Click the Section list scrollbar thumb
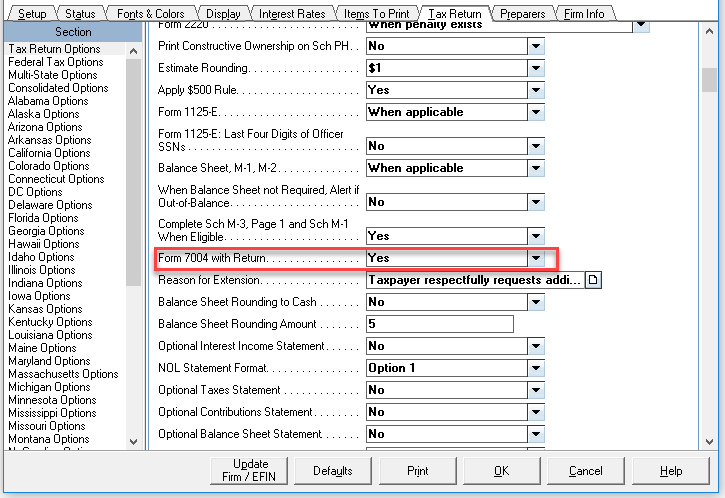The width and height of the screenshot is (725, 498). pos(134,172)
